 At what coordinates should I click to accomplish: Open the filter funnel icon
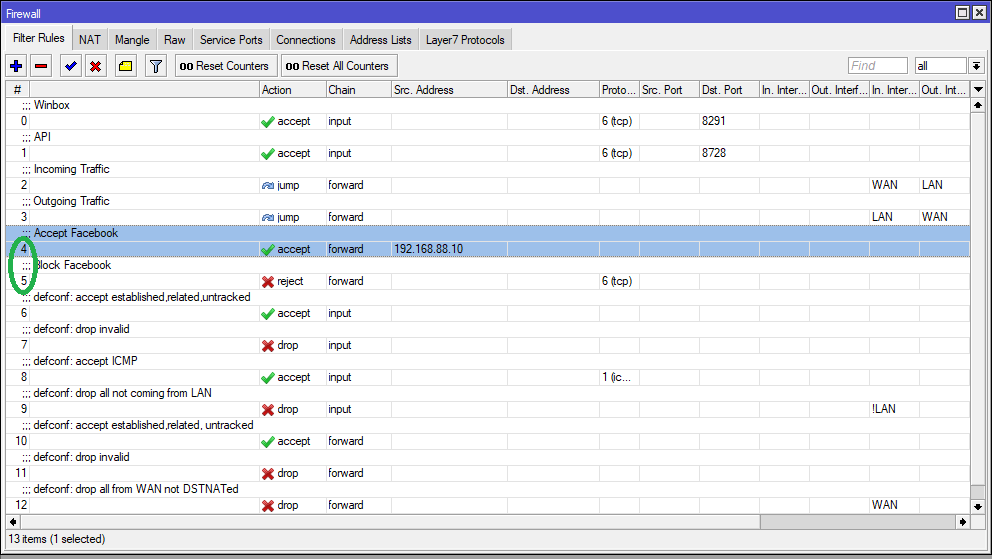coord(156,66)
